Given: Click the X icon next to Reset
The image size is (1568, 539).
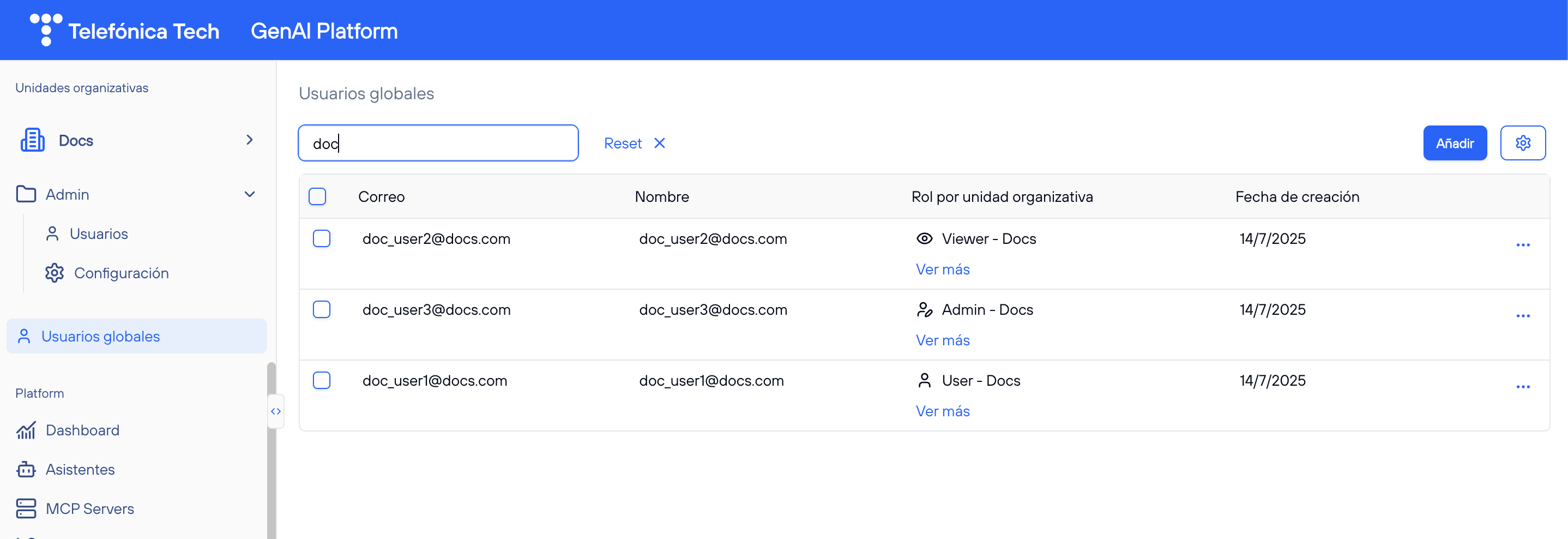Looking at the screenshot, I should tap(659, 143).
